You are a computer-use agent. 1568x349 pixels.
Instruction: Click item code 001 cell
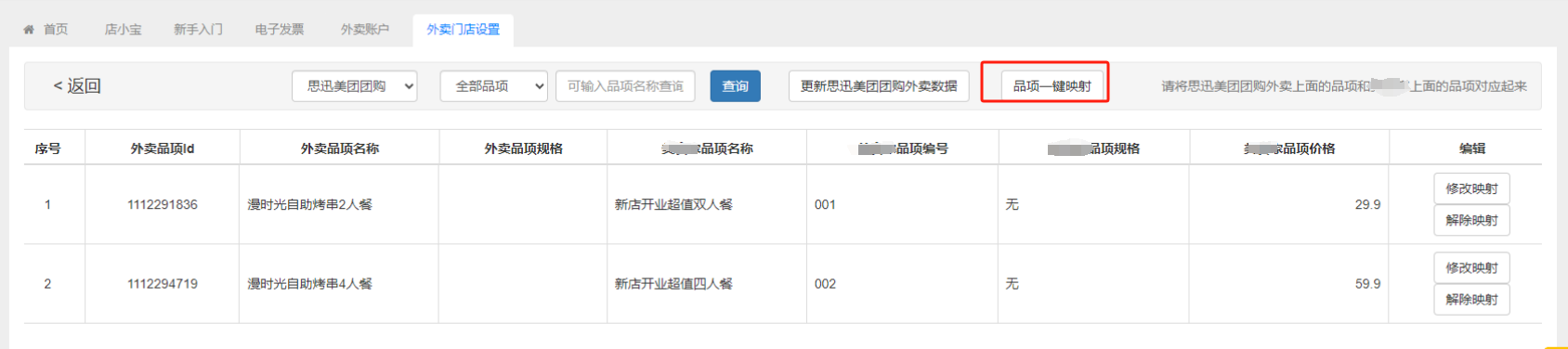[903, 204]
